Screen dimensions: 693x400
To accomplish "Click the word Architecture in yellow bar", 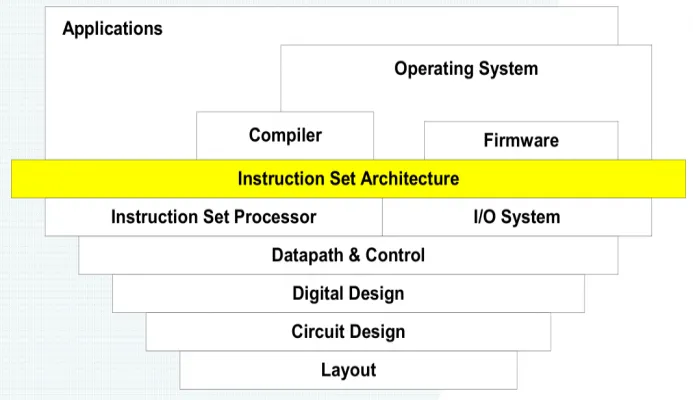I will (x=410, y=179).
